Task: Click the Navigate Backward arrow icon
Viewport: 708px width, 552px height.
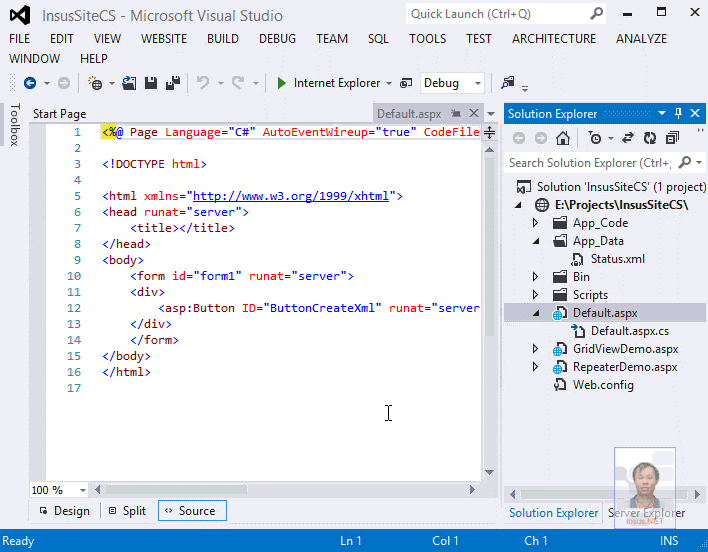Action: pos(29,83)
